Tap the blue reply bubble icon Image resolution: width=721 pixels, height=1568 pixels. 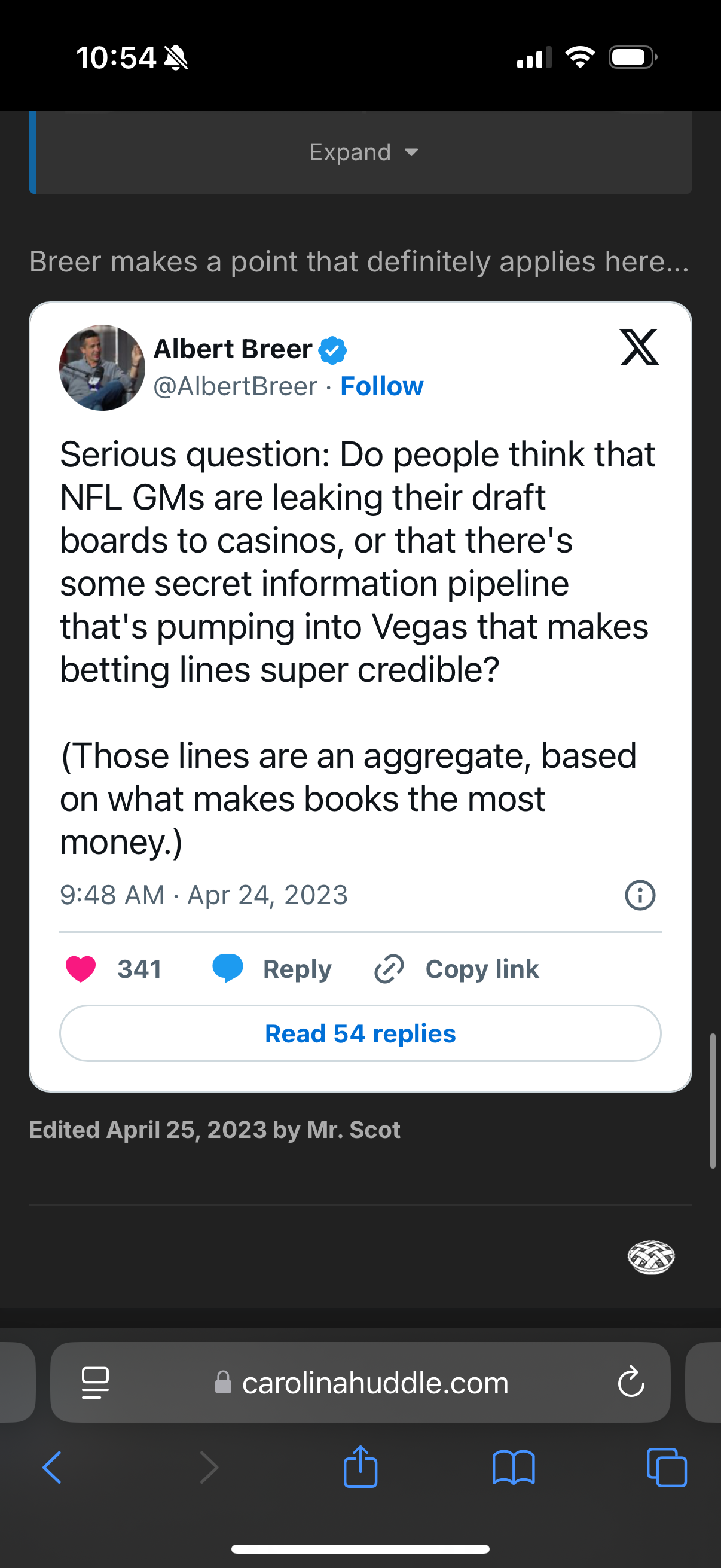pyautogui.click(x=228, y=968)
